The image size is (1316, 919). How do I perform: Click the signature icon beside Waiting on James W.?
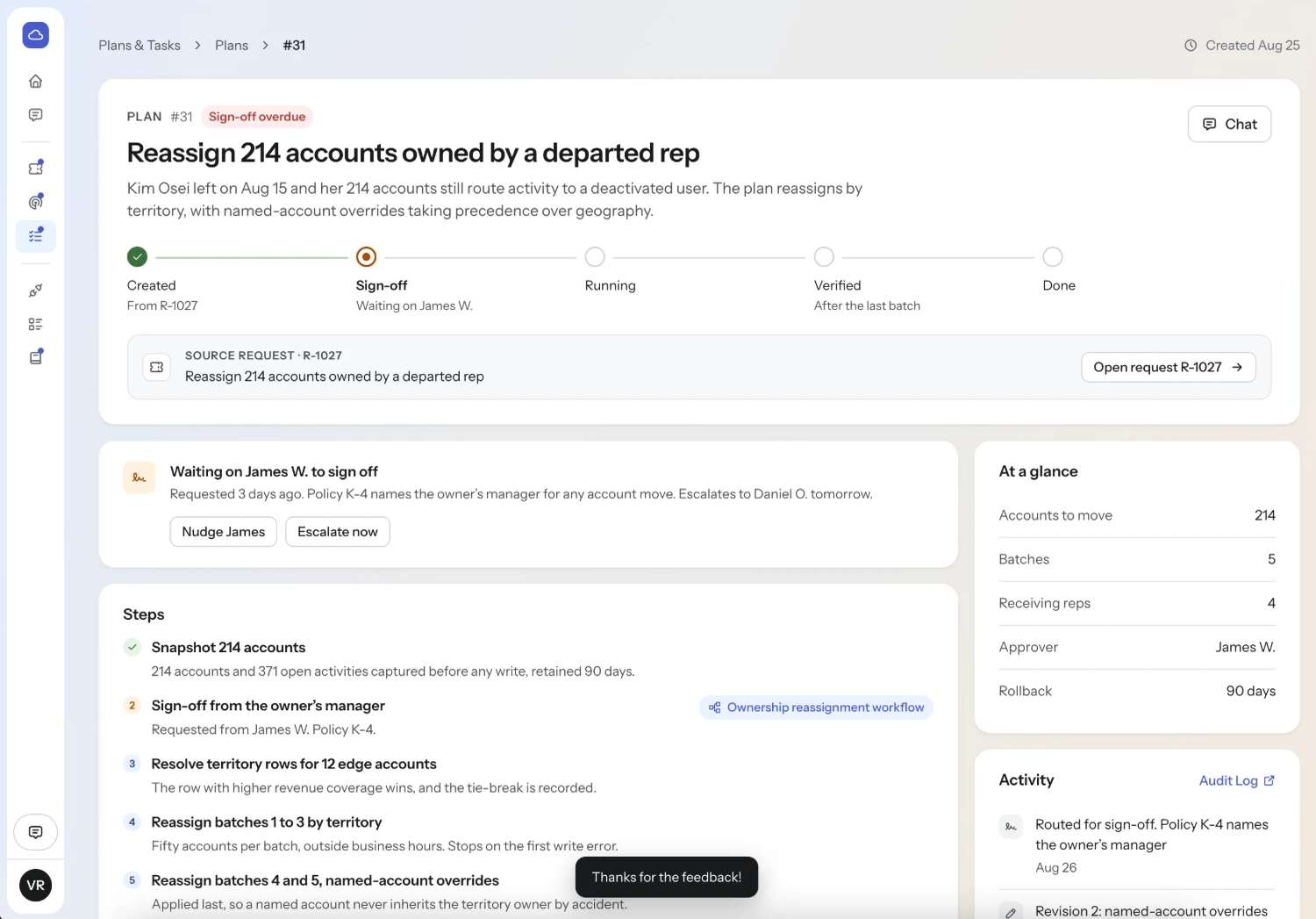click(x=139, y=477)
